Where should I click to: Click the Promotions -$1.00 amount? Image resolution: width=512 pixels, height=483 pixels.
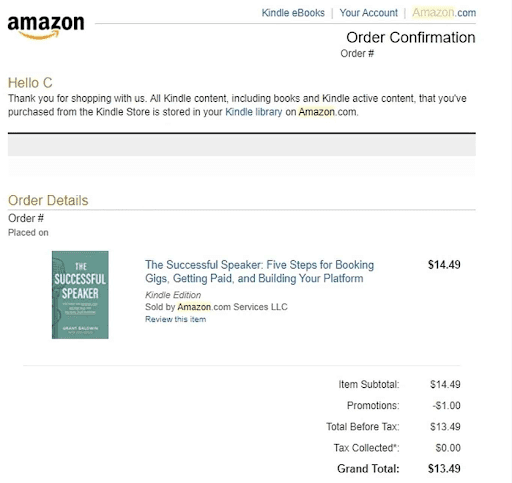click(x=446, y=405)
